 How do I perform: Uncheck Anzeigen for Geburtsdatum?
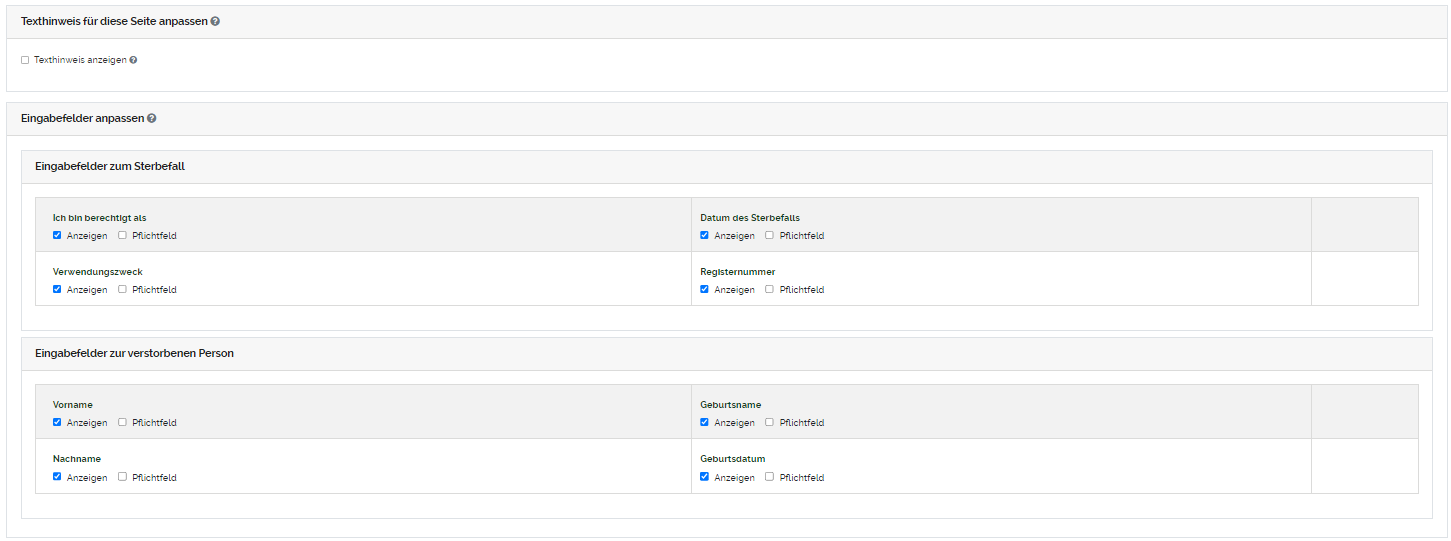click(704, 476)
